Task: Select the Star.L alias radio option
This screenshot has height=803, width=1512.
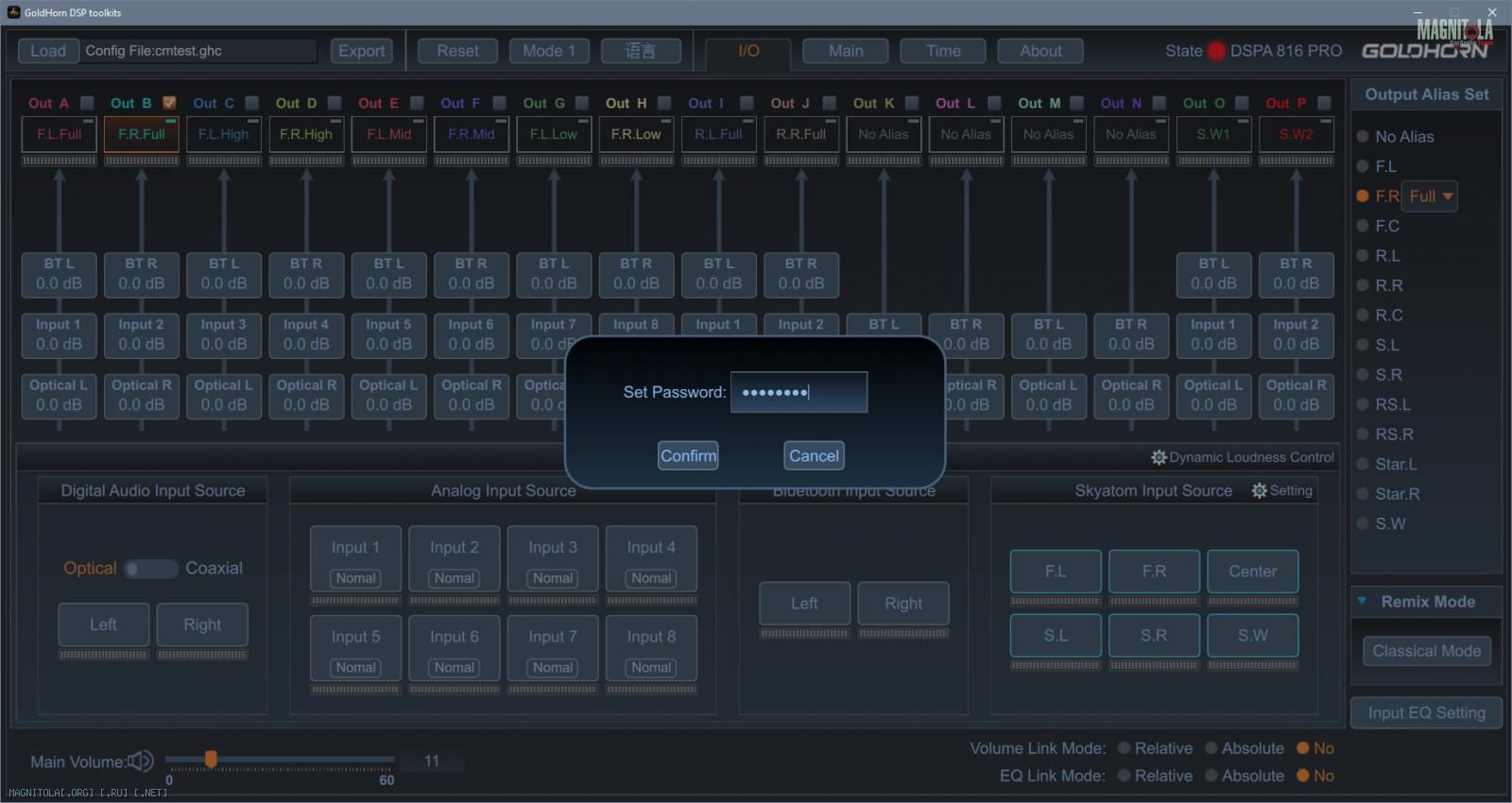Action: (x=1363, y=464)
